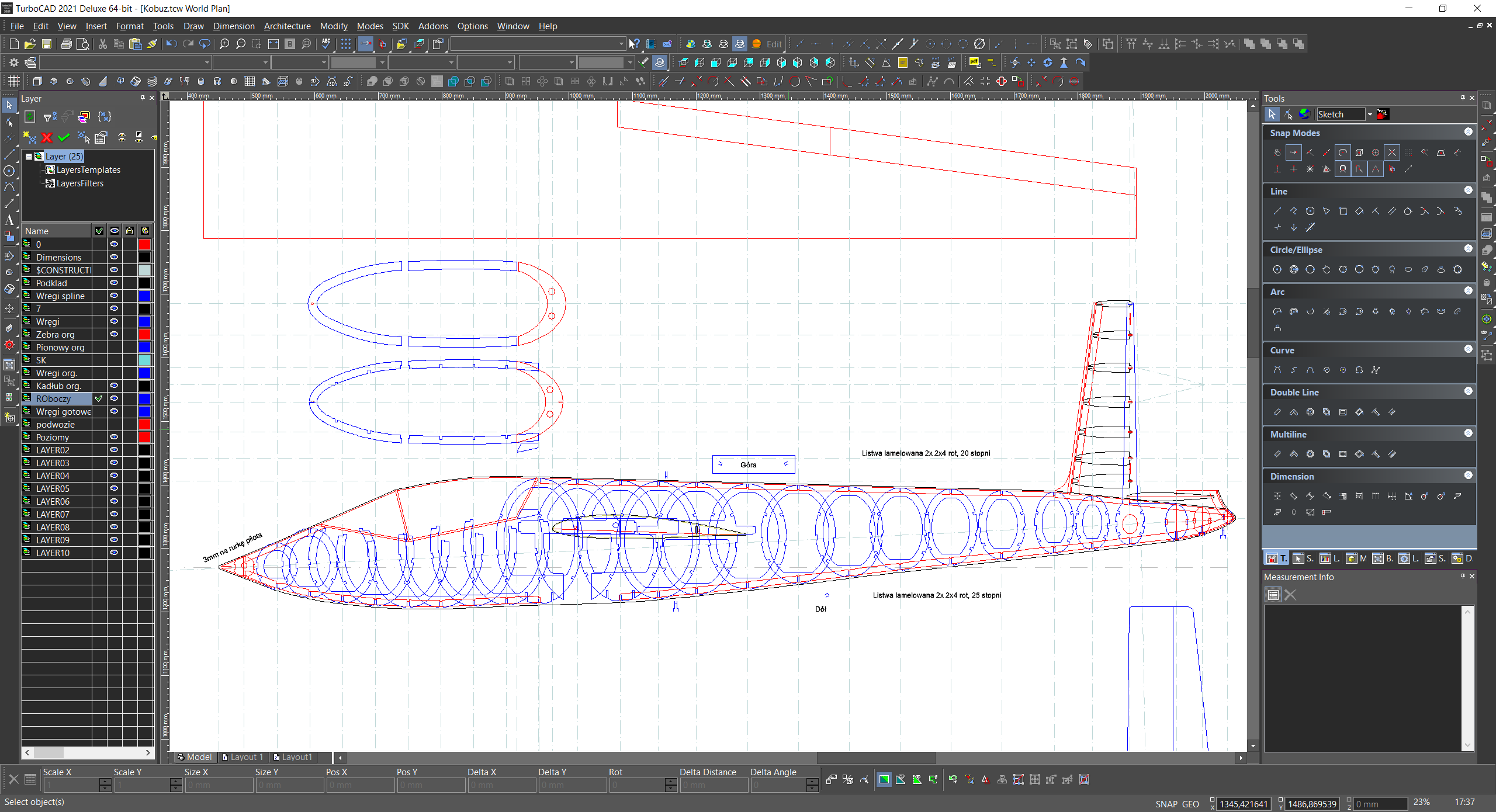The image size is (1496, 812).
Task: Toggle visibility of the LAYER05 layer
Action: tap(114, 488)
